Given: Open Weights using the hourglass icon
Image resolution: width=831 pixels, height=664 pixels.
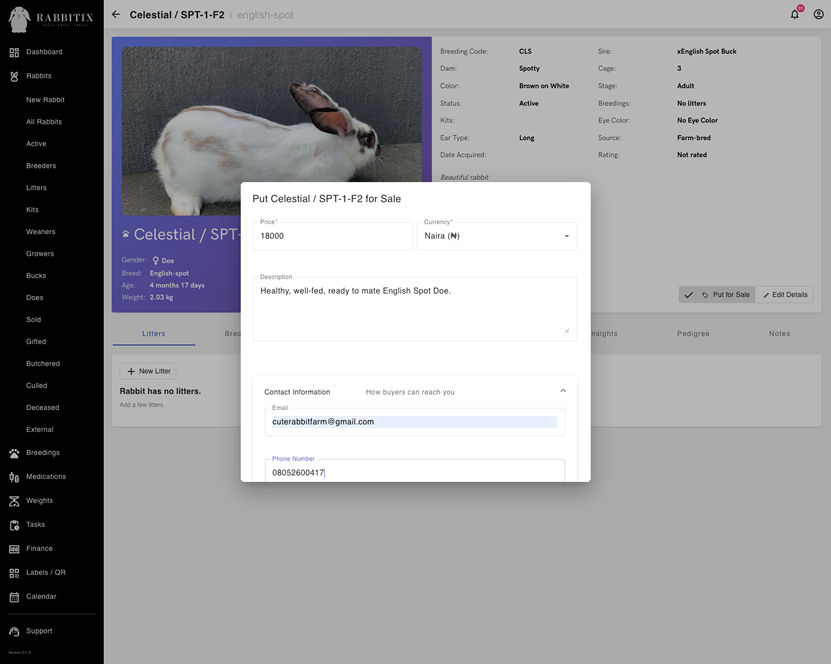Looking at the screenshot, I should 14,500.
